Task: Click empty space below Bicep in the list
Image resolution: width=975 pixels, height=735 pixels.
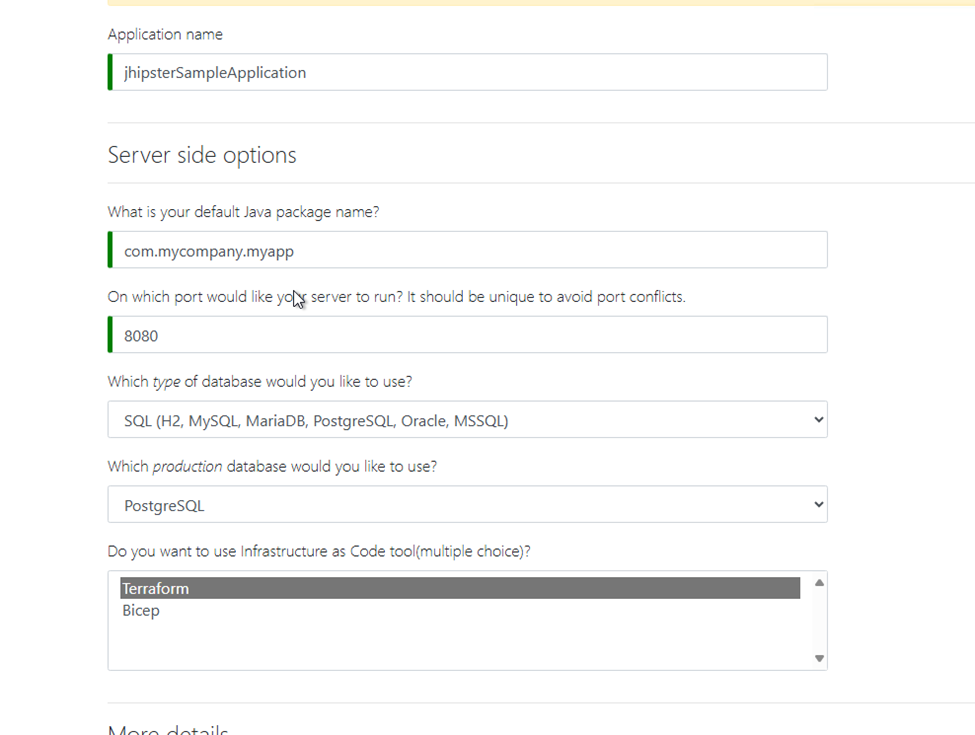Action: 460,645
